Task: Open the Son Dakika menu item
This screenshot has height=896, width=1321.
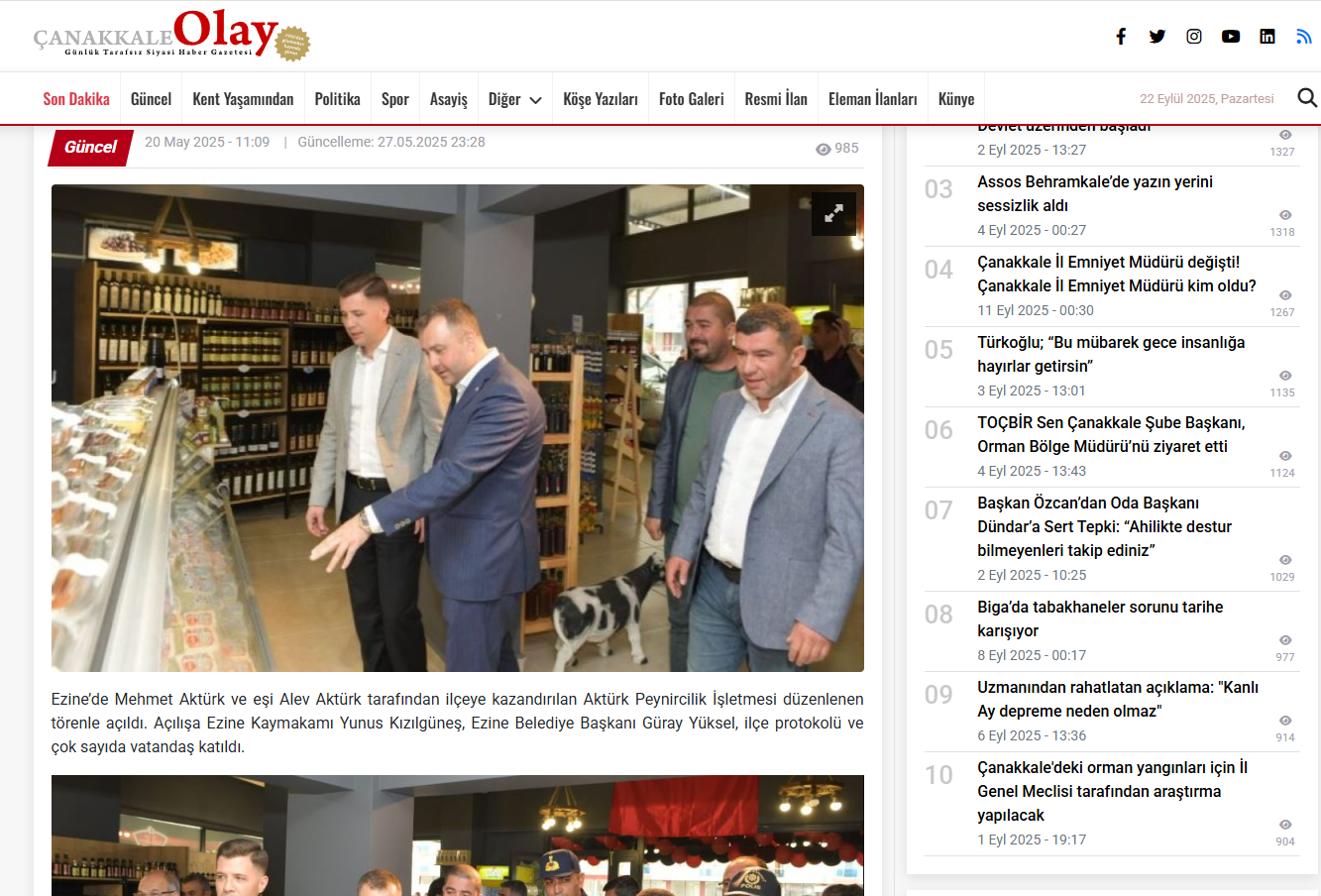Action: (x=76, y=99)
